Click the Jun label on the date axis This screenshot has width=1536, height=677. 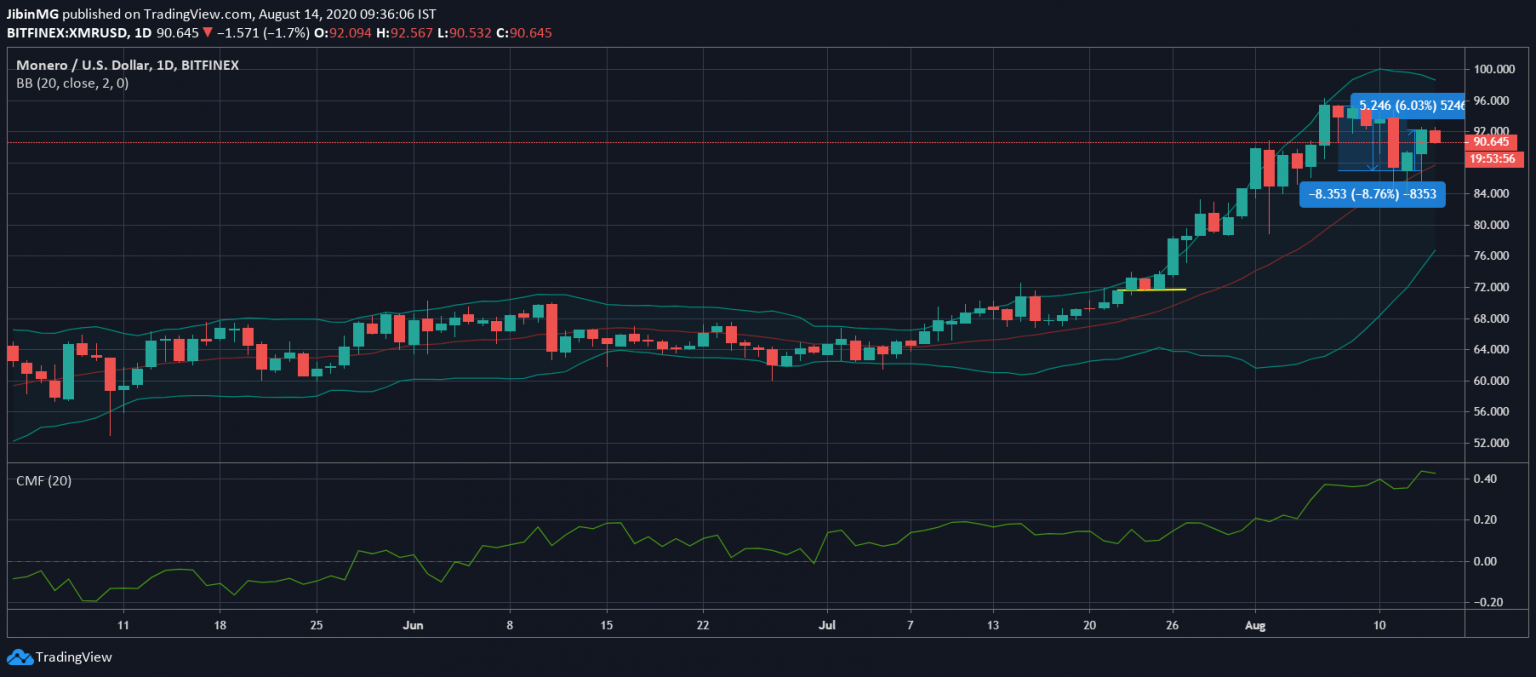pos(412,625)
